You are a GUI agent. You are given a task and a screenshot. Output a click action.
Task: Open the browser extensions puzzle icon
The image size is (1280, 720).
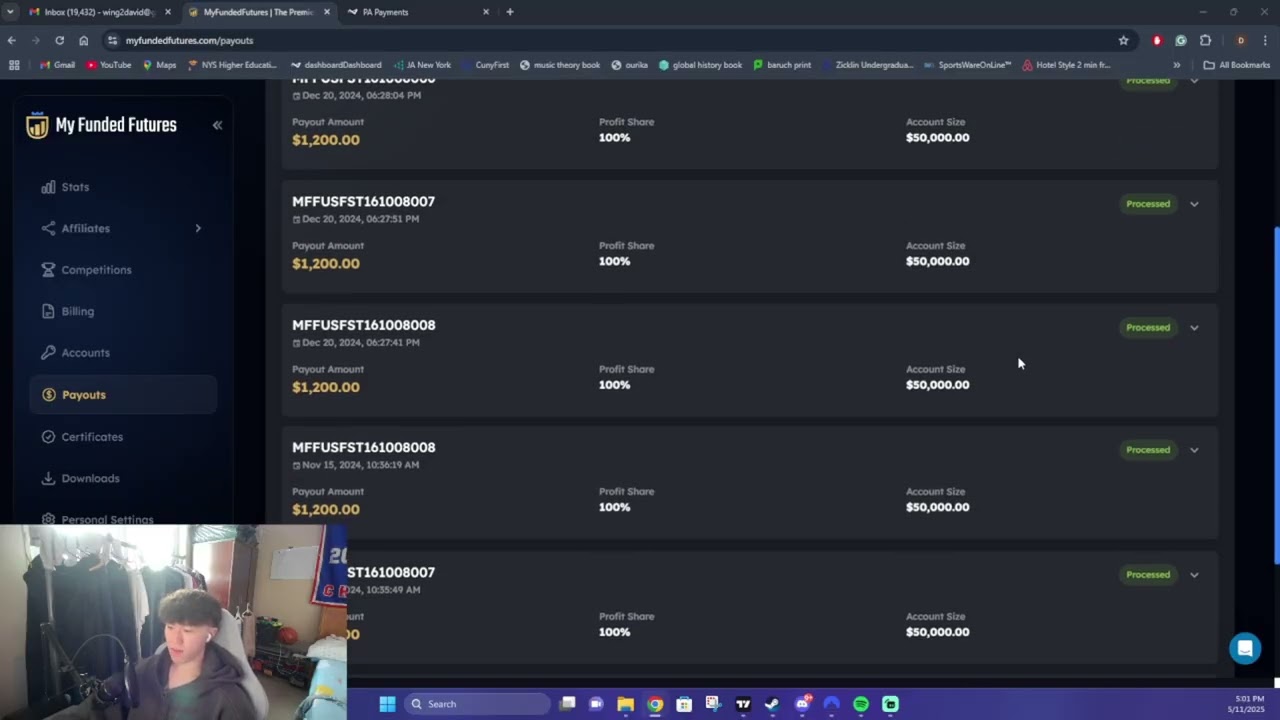[1205, 40]
